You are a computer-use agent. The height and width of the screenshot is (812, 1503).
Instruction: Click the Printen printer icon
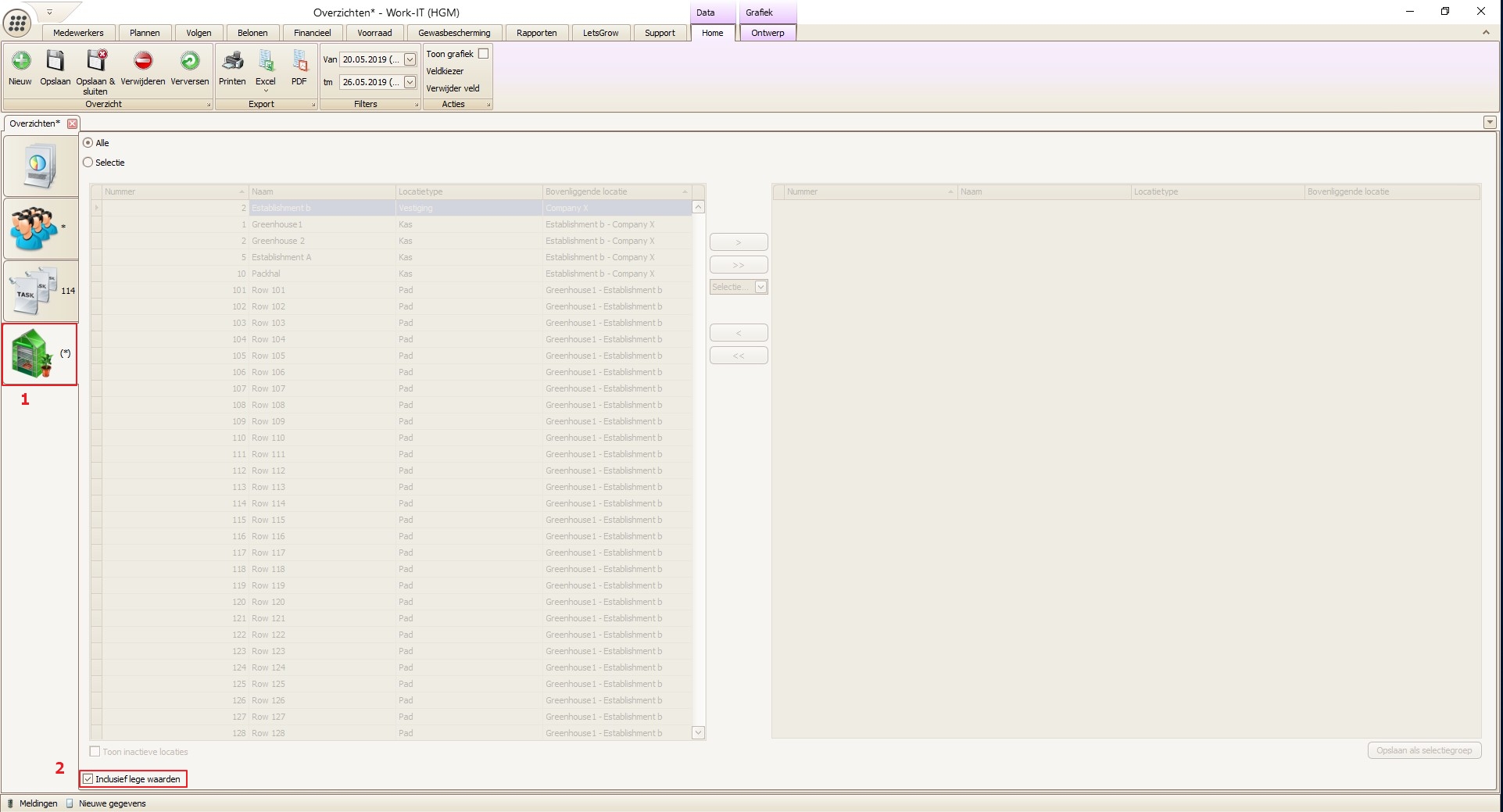pyautogui.click(x=232, y=61)
